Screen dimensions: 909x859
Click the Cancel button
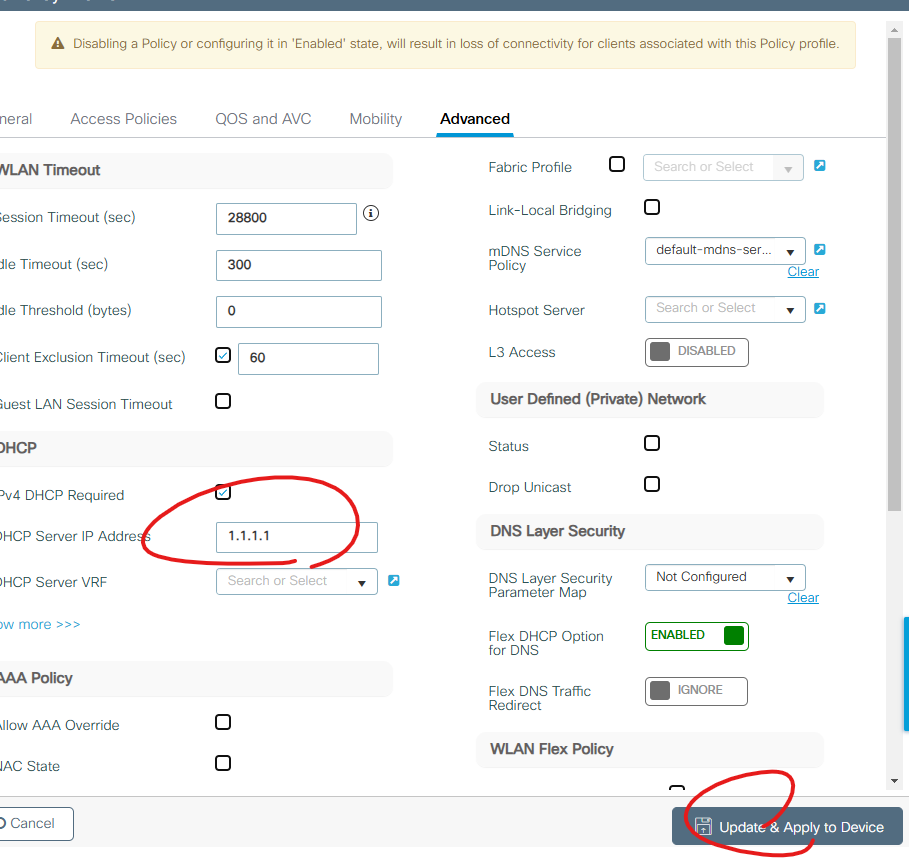[36, 824]
